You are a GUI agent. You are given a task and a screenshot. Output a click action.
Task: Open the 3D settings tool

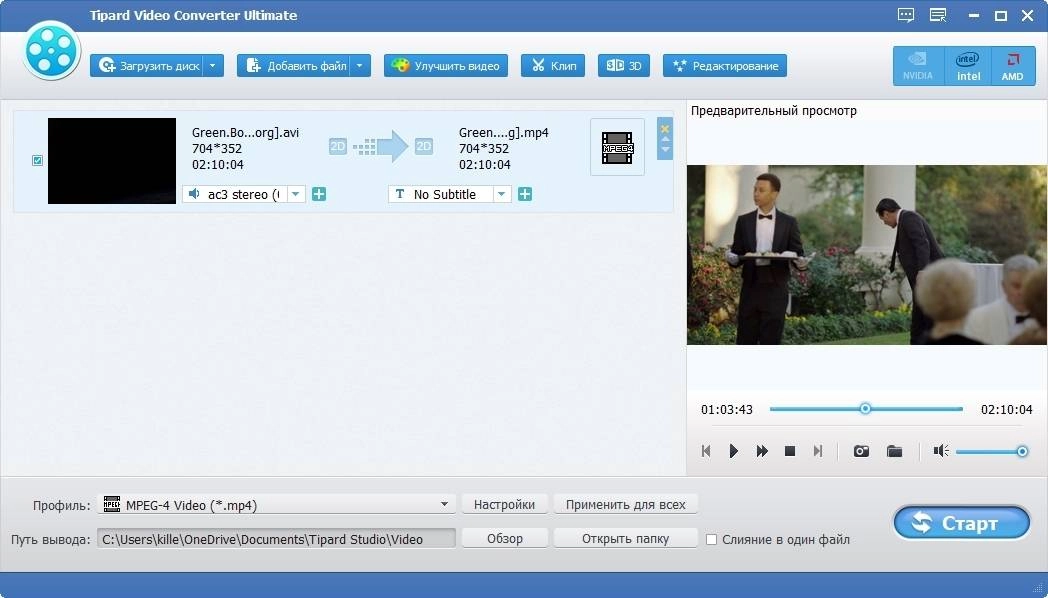pyautogui.click(x=624, y=65)
